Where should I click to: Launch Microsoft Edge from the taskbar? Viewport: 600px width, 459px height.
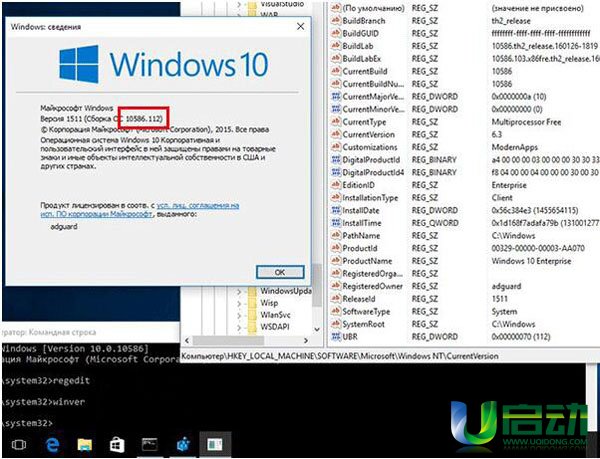(52, 444)
